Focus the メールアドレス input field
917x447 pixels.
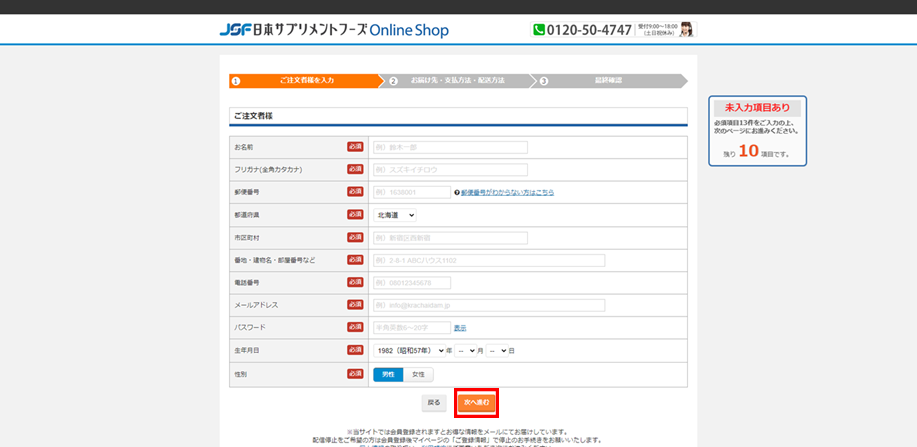[489, 305]
